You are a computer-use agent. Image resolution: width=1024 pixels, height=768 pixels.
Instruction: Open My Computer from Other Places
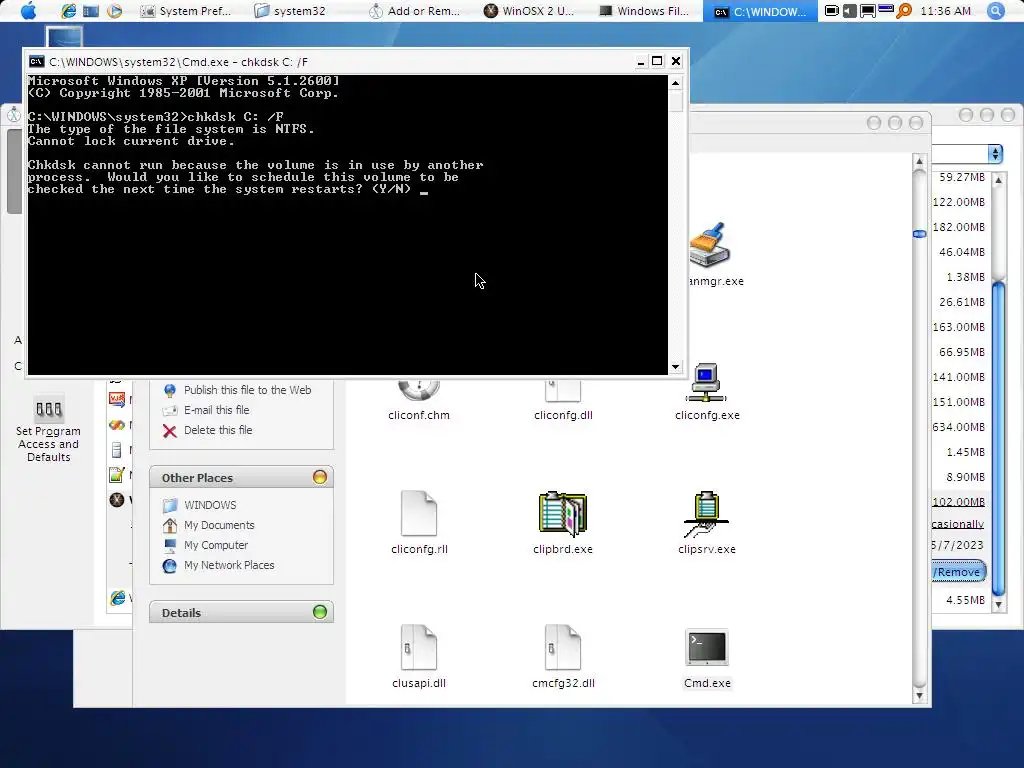[x=216, y=545]
